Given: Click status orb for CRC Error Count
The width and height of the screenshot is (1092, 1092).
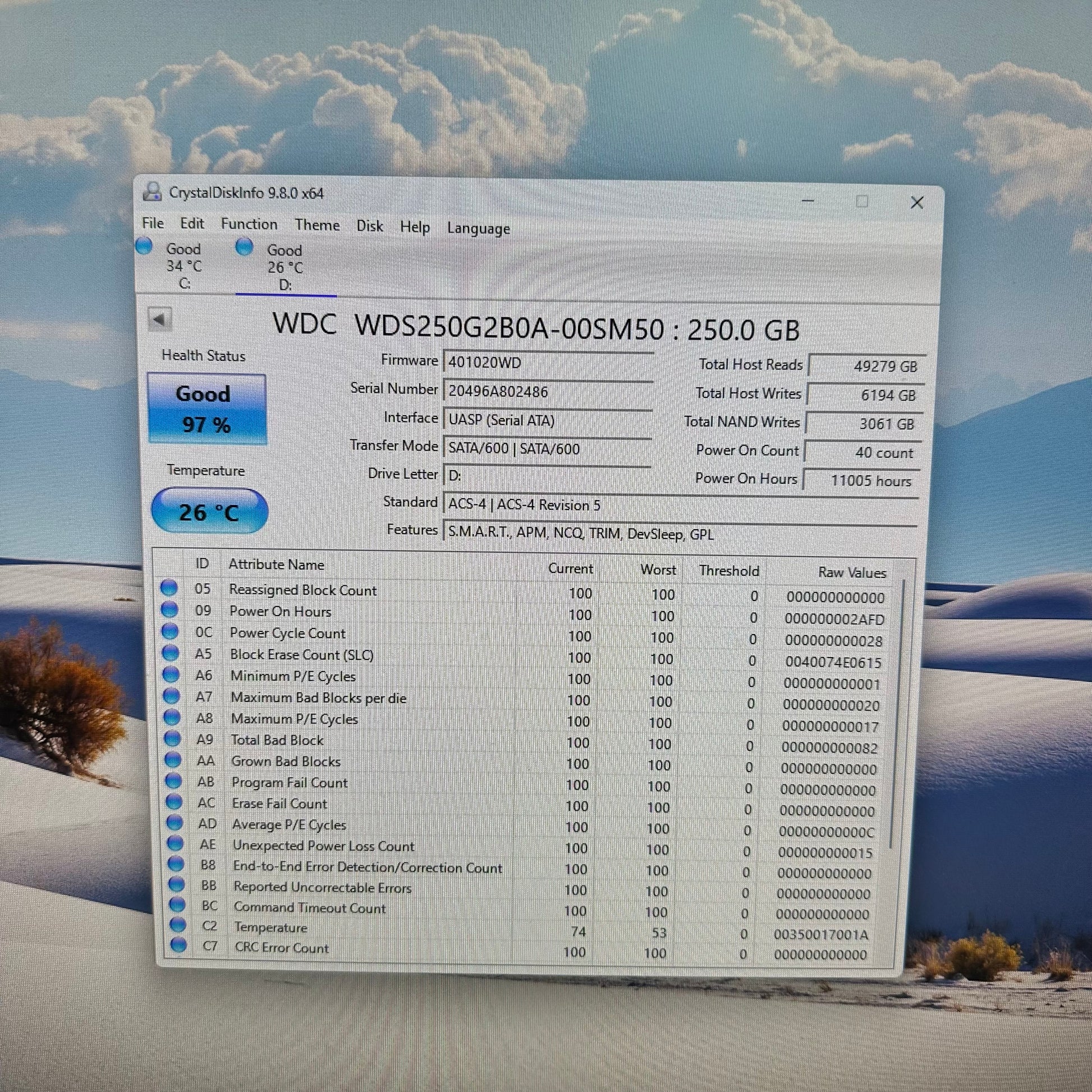Looking at the screenshot, I should tap(178, 945).
